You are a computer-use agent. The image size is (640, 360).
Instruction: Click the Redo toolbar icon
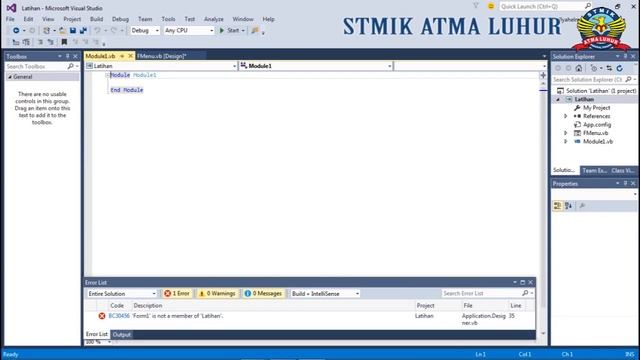pos(114,31)
